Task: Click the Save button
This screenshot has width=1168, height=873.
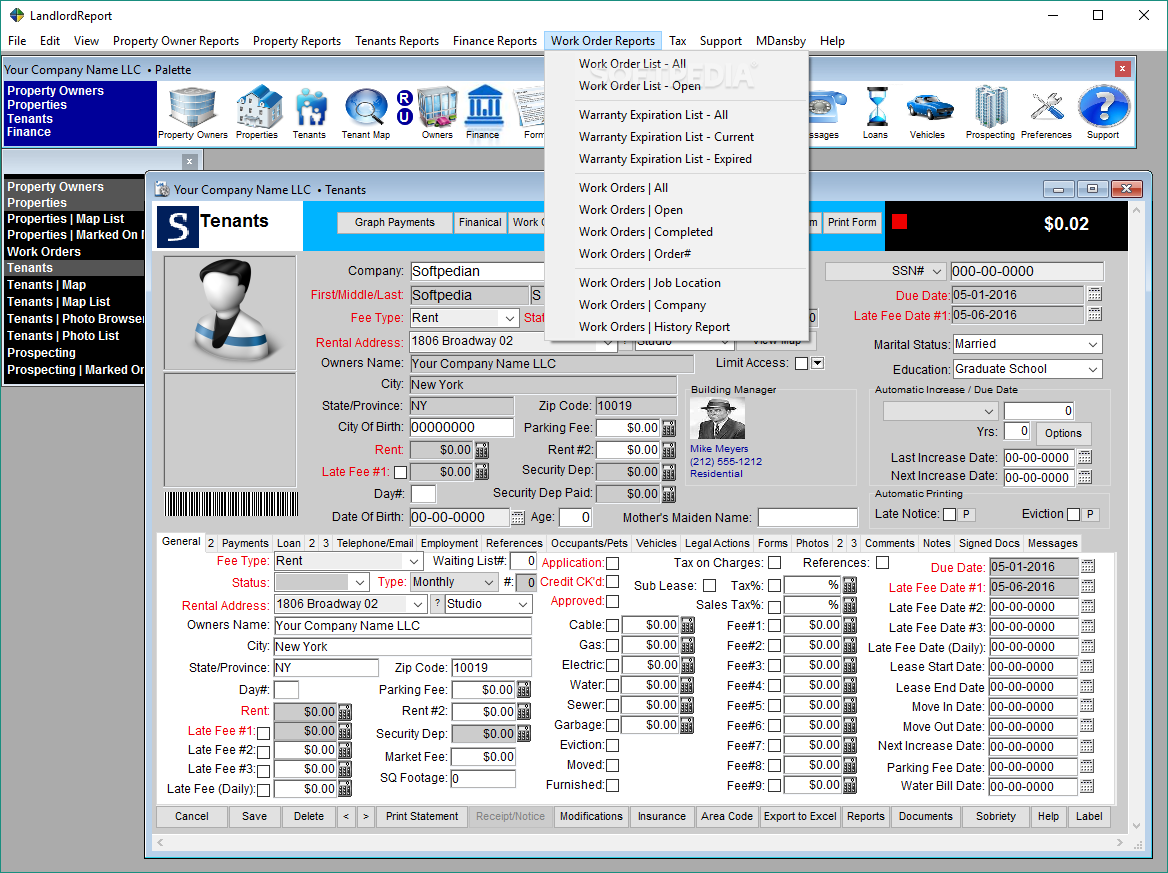Action: [254, 816]
